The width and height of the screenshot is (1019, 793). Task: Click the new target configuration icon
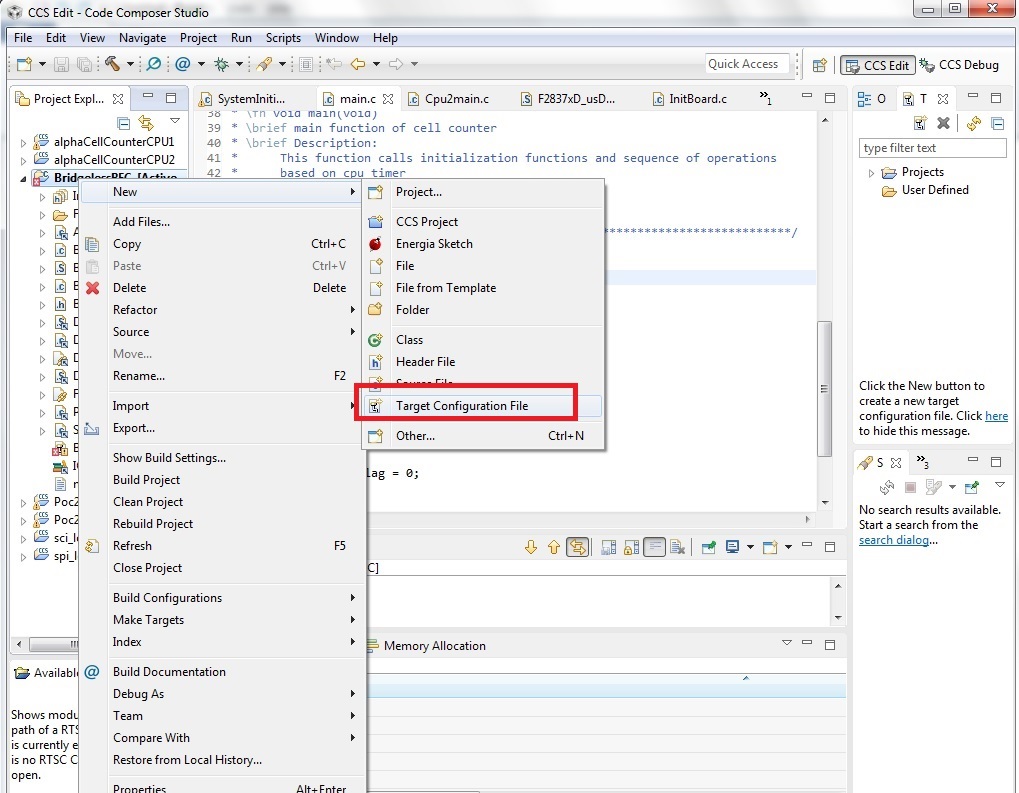(x=920, y=123)
